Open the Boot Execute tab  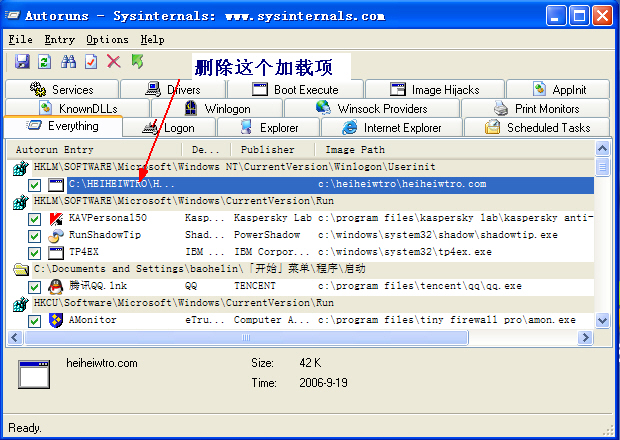point(295,89)
